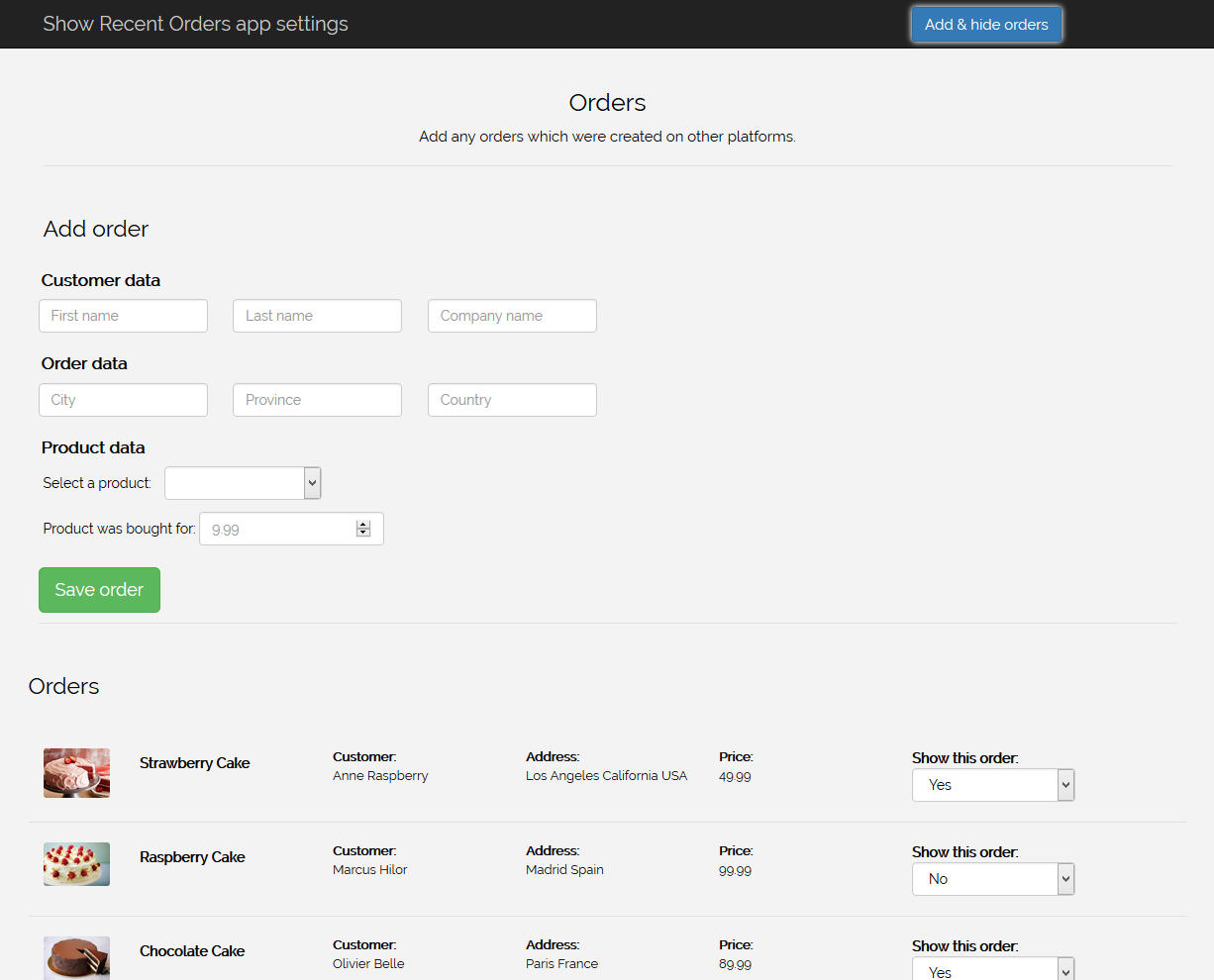Viewport: 1214px width, 980px height.
Task: Click the Raspberry Cake thumbnail image
Action: tap(76, 863)
